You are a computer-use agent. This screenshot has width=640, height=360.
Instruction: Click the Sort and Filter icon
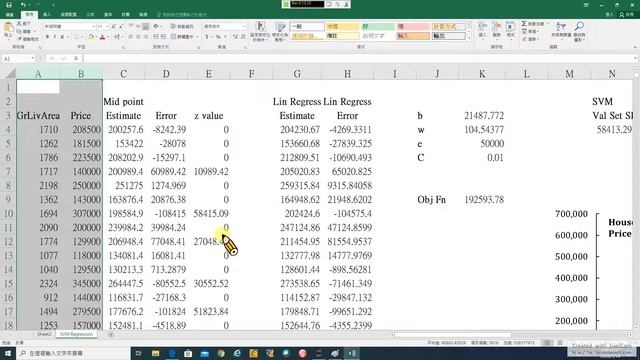click(x=561, y=30)
